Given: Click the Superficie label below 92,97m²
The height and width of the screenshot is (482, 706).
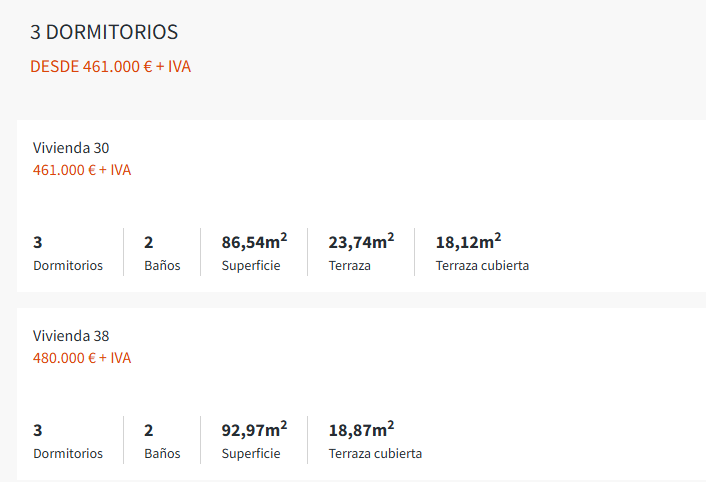Looking at the screenshot, I should (x=251, y=454).
